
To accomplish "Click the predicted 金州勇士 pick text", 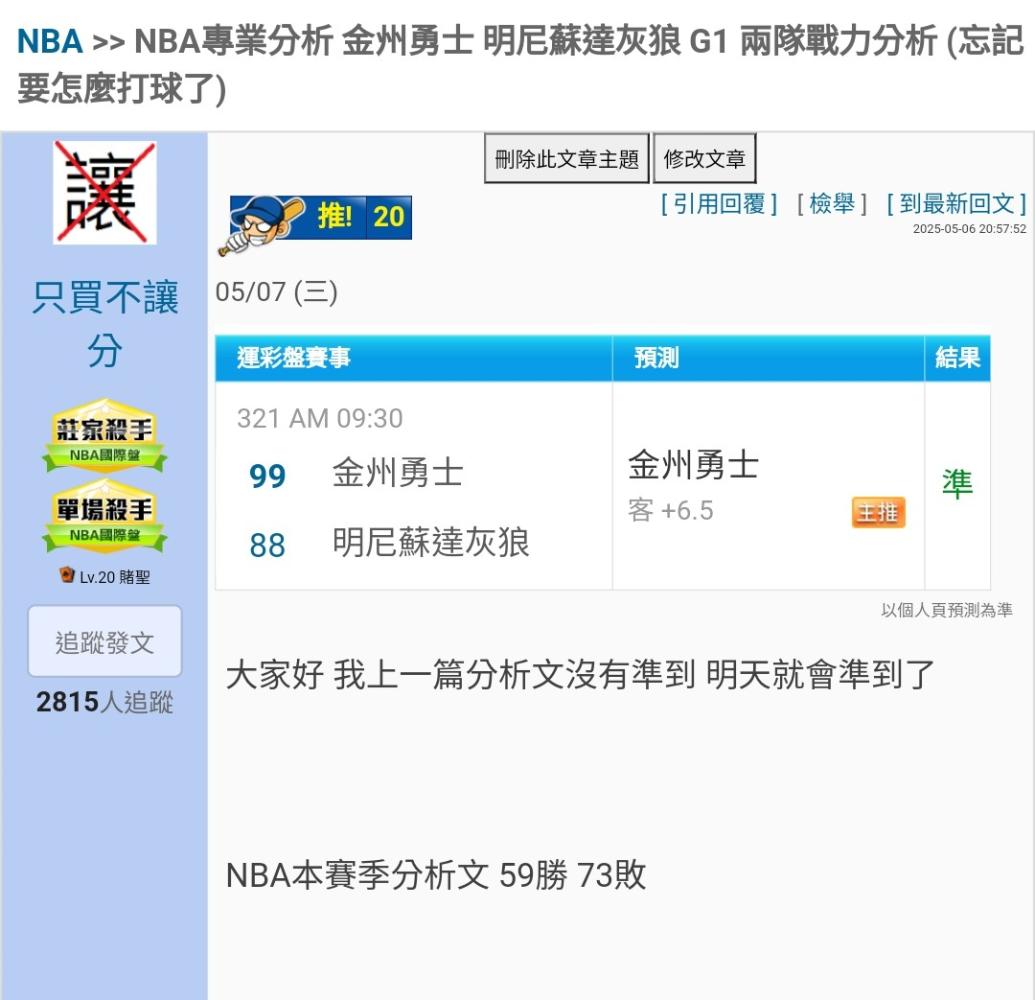I will [x=694, y=465].
